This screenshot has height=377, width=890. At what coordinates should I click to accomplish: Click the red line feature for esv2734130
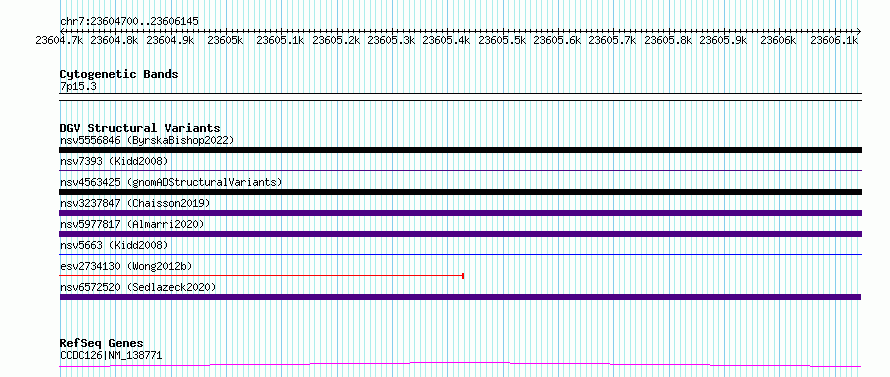coord(262,276)
